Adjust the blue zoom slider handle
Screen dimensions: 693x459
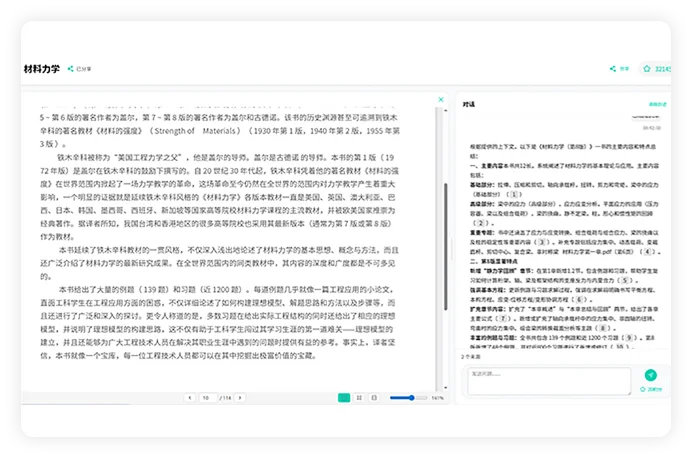click(411, 398)
